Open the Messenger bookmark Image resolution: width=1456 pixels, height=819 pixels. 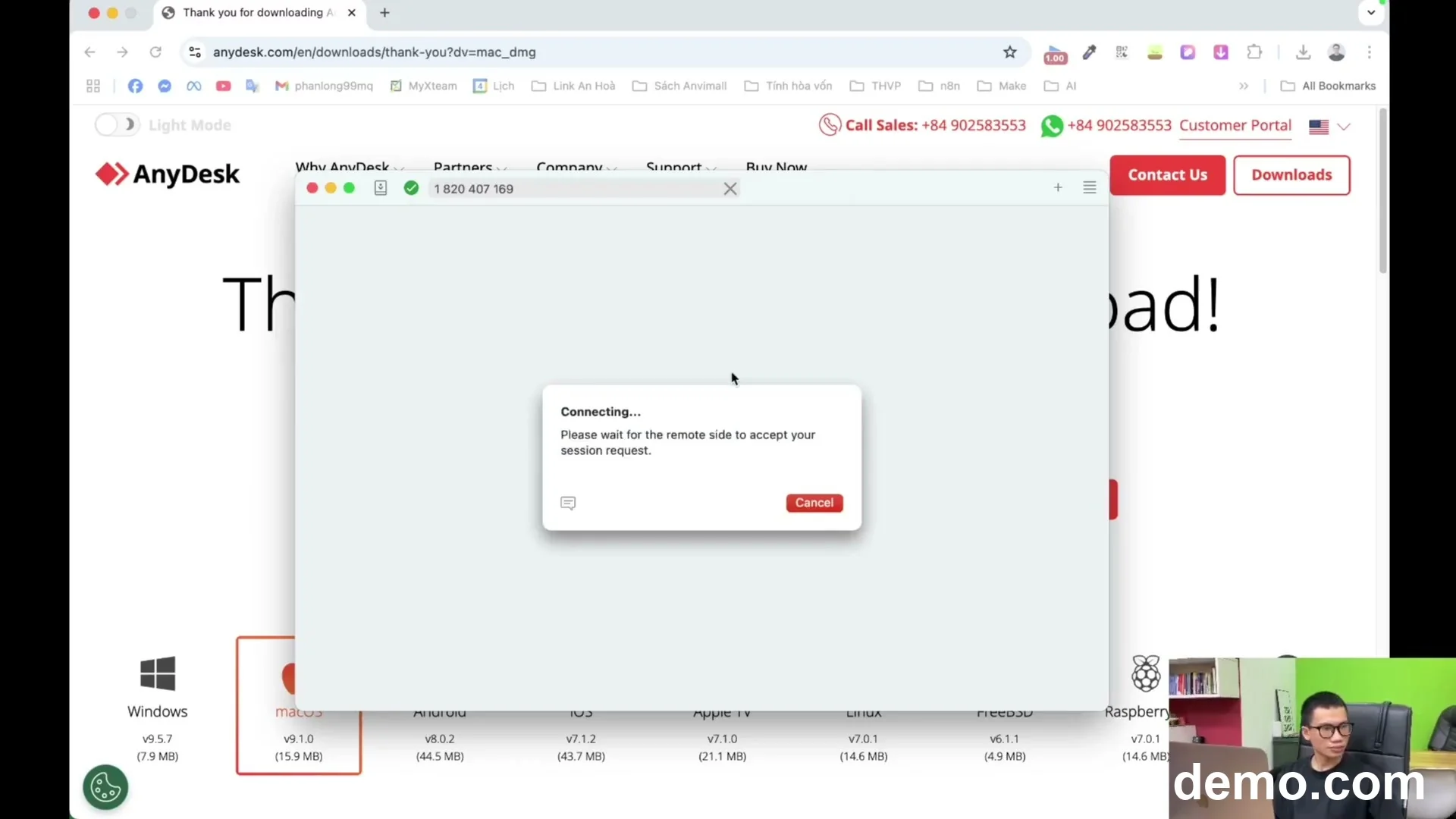tap(165, 86)
